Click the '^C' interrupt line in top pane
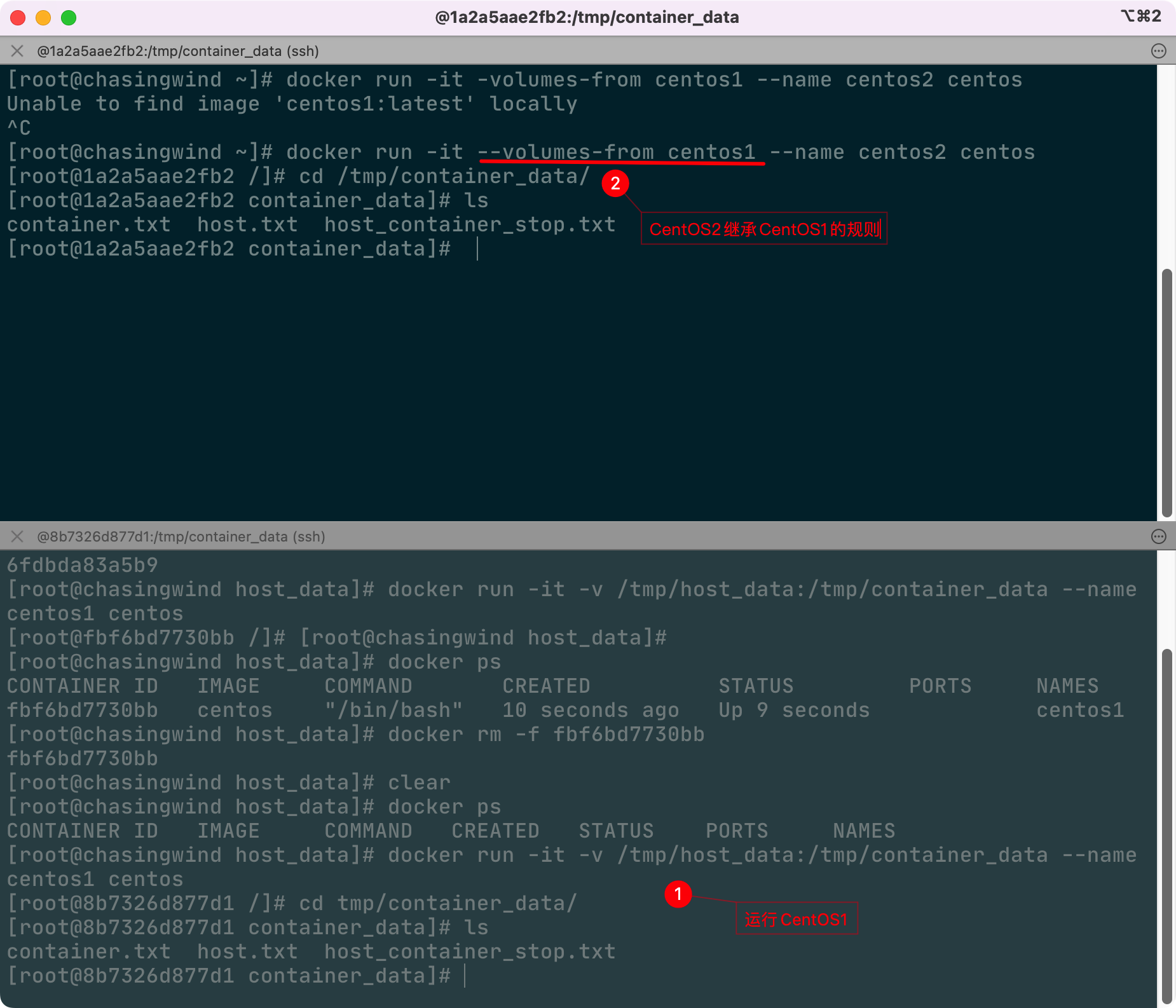 tap(19, 128)
